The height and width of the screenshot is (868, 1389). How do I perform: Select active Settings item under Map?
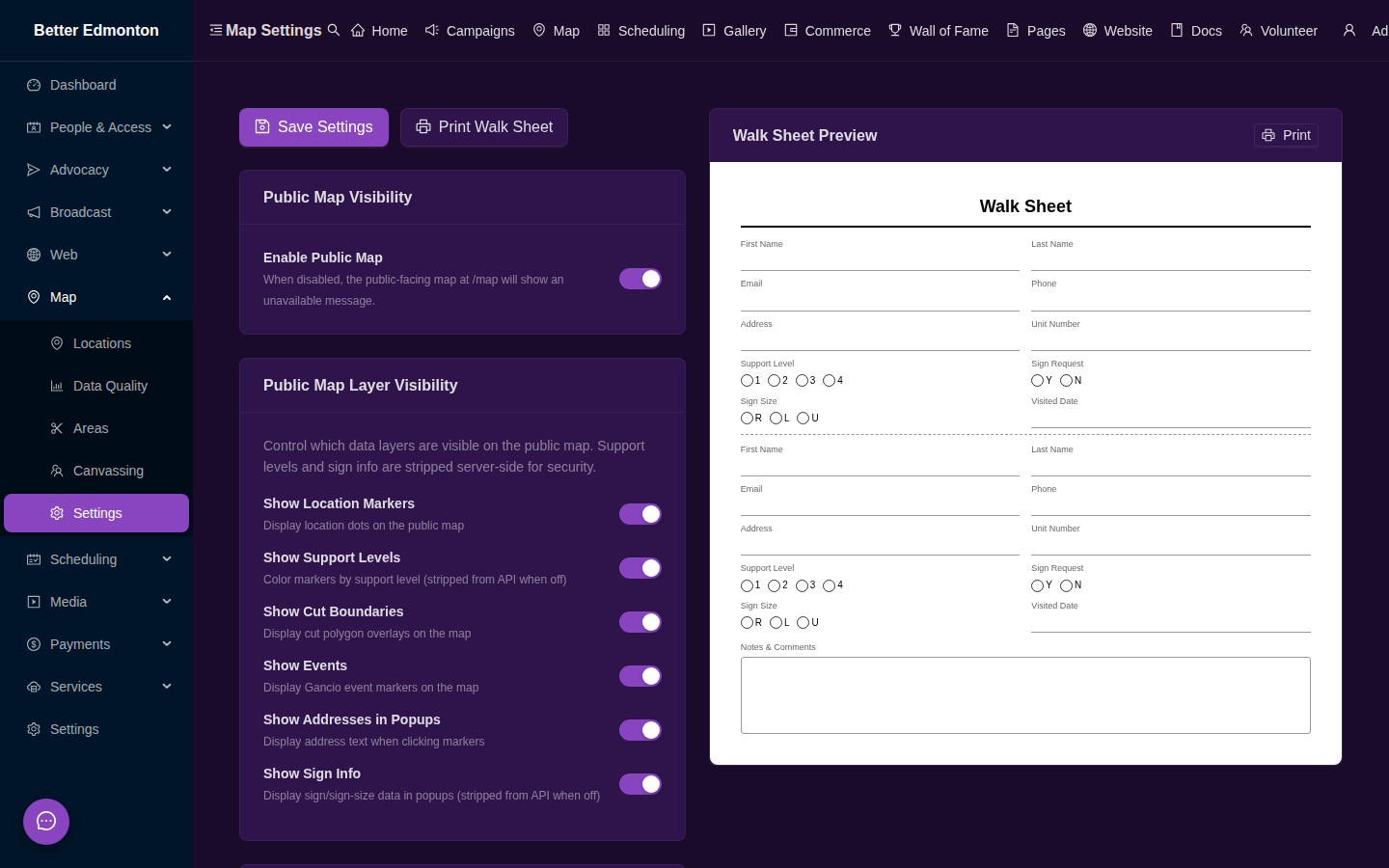pyautogui.click(x=96, y=513)
